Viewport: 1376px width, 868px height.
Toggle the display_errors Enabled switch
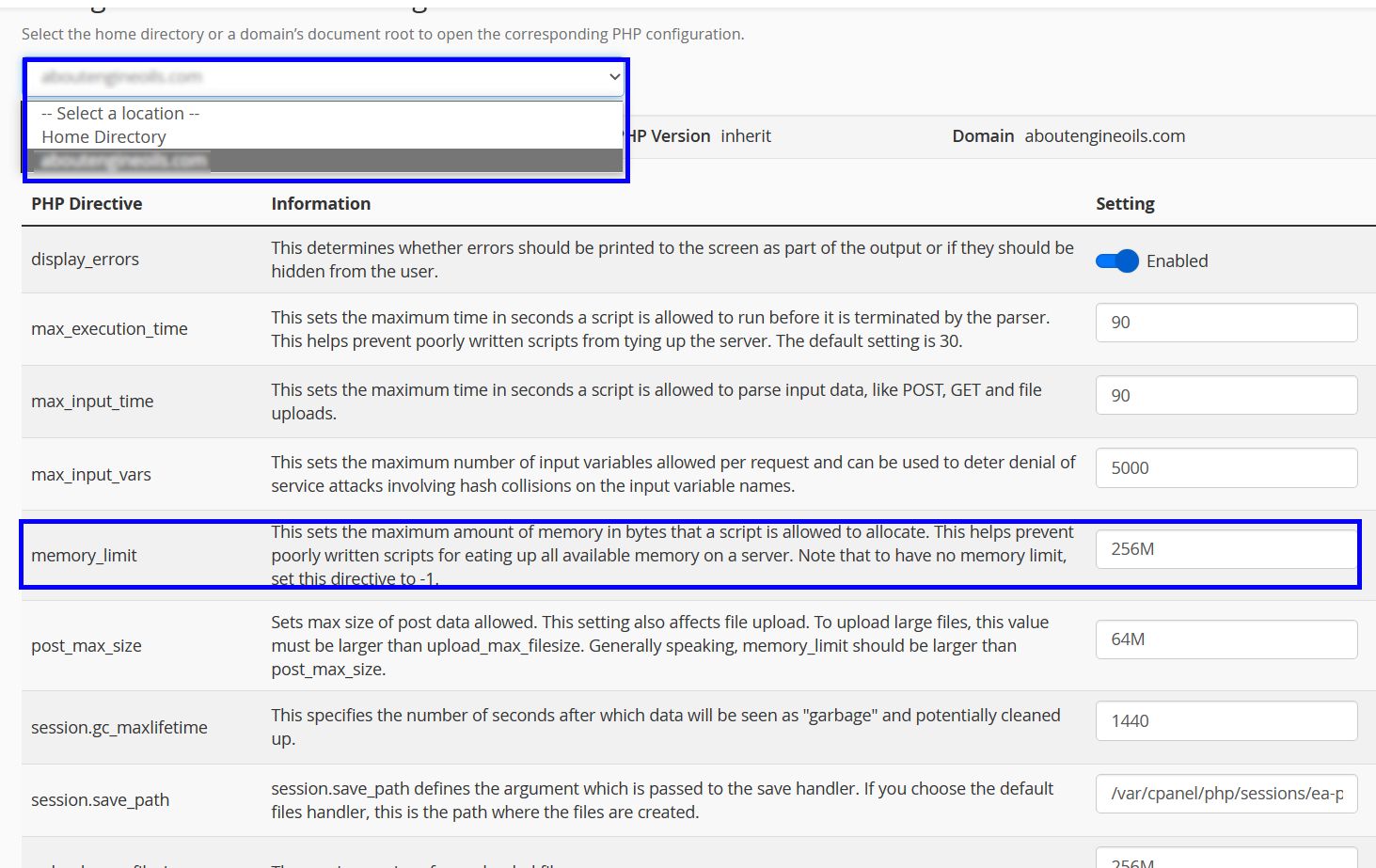(x=1117, y=261)
